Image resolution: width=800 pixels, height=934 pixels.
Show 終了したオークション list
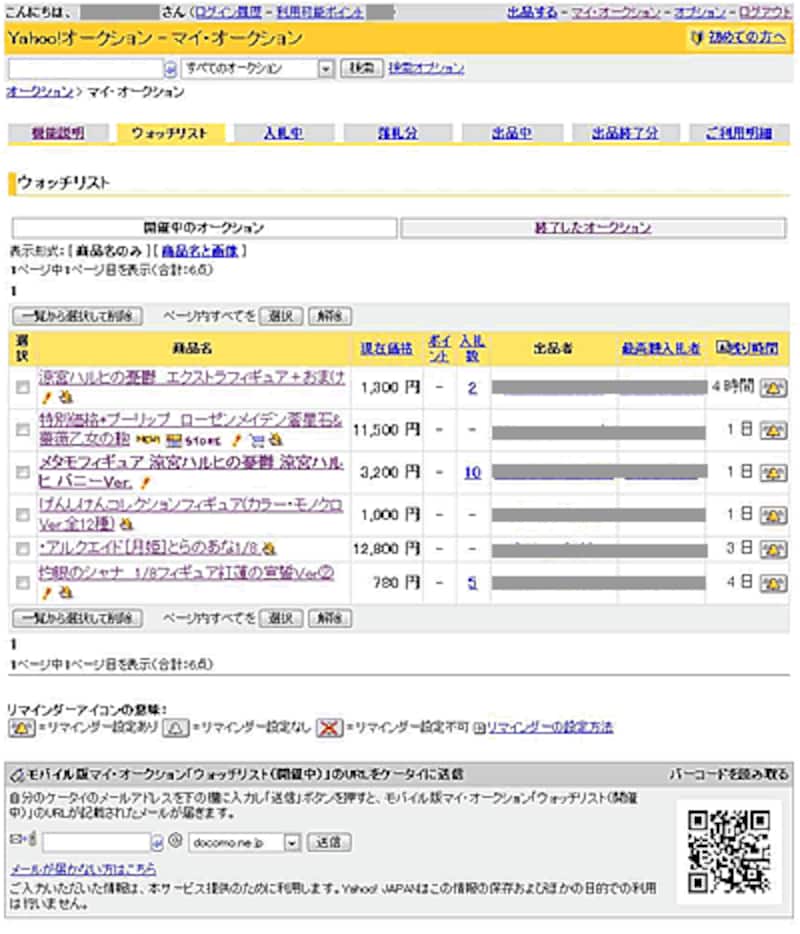tap(593, 228)
